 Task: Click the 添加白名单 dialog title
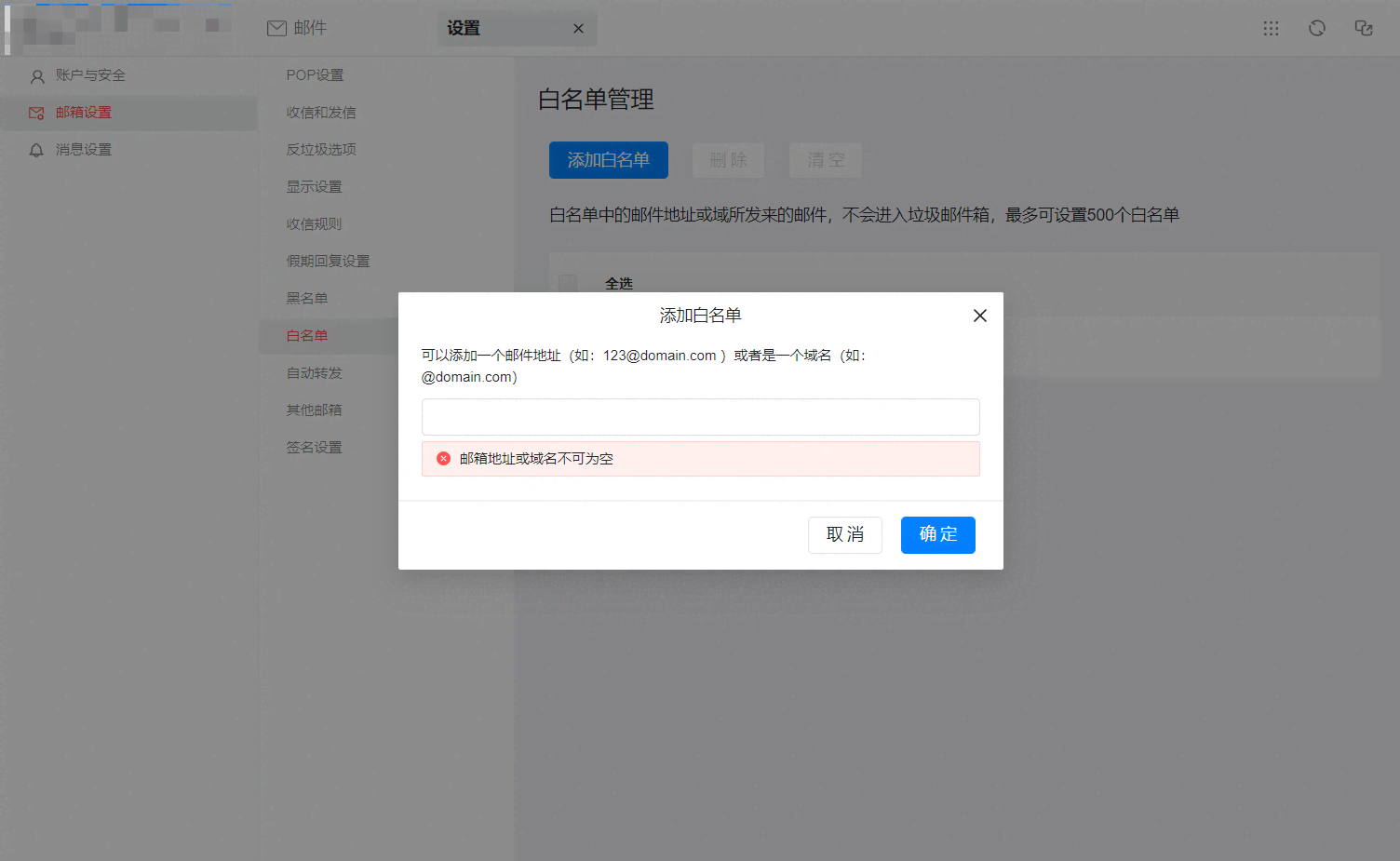[x=700, y=316]
